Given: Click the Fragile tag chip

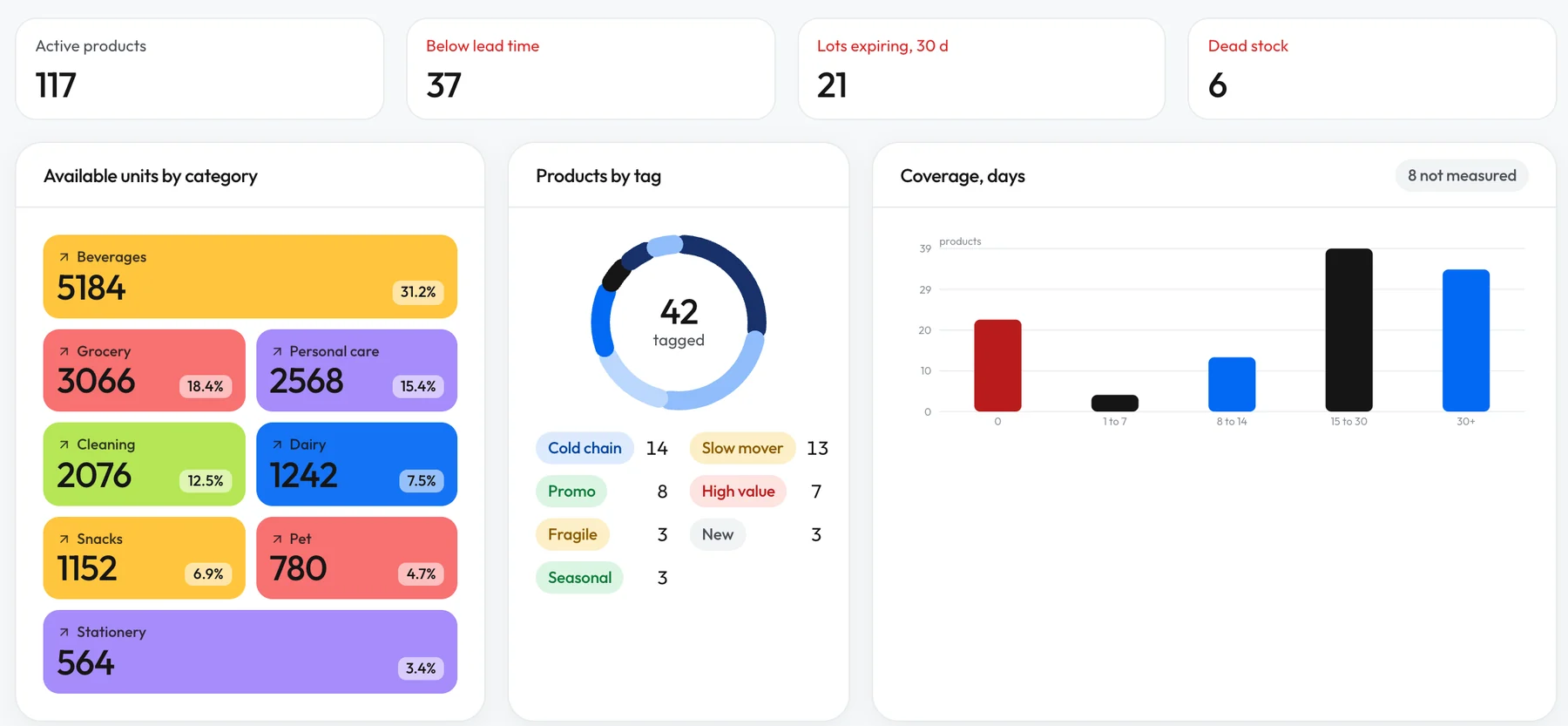Looking at the screenshot, I should pos(572,534).
